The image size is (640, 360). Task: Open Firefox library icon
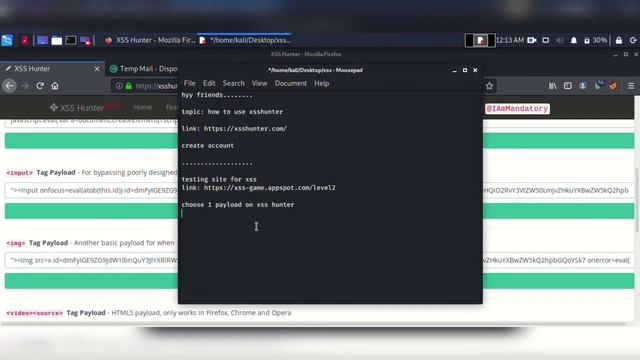pos(552,86)
